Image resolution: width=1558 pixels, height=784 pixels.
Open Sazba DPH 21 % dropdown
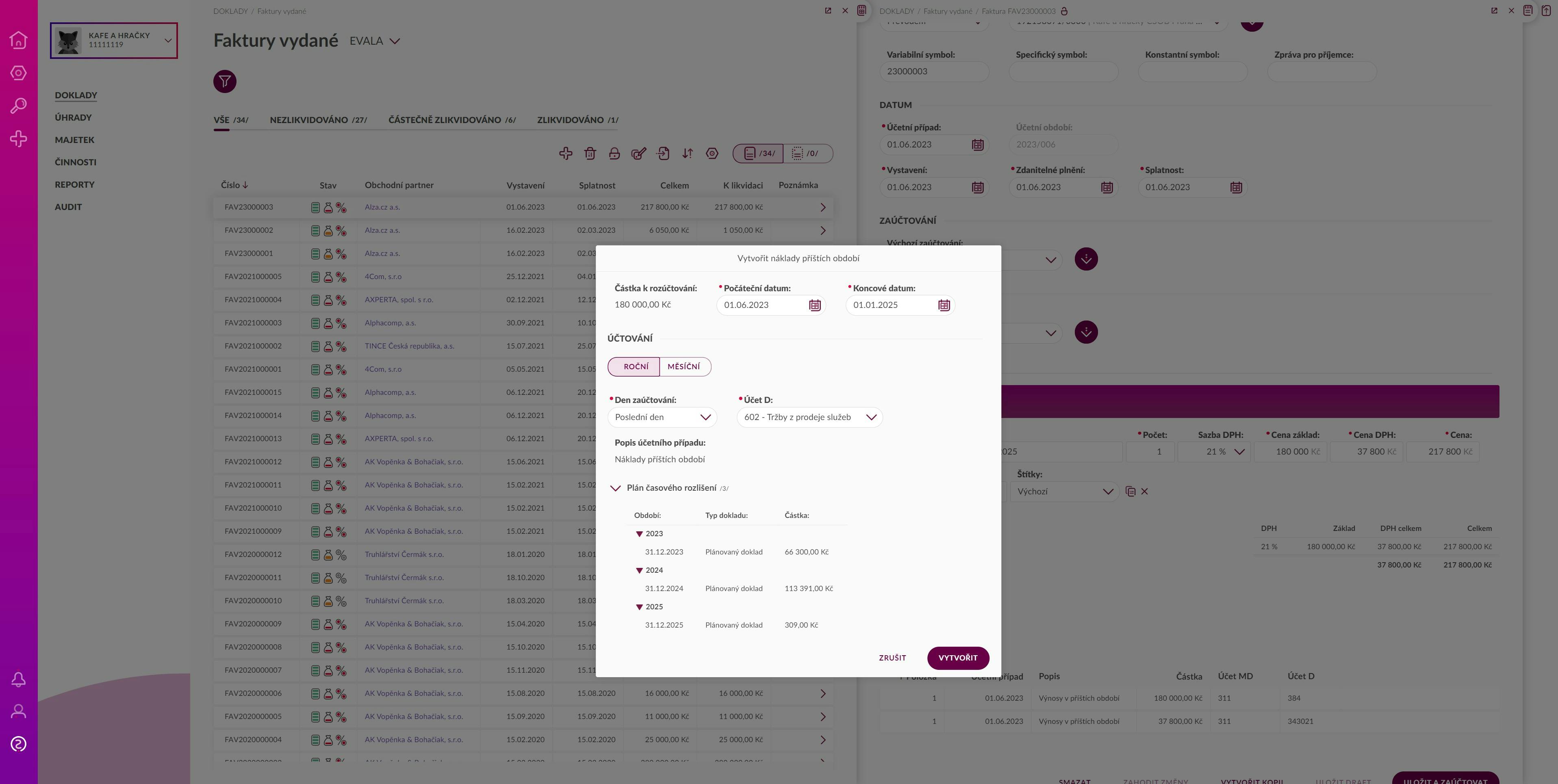(x=1214, y=452)
